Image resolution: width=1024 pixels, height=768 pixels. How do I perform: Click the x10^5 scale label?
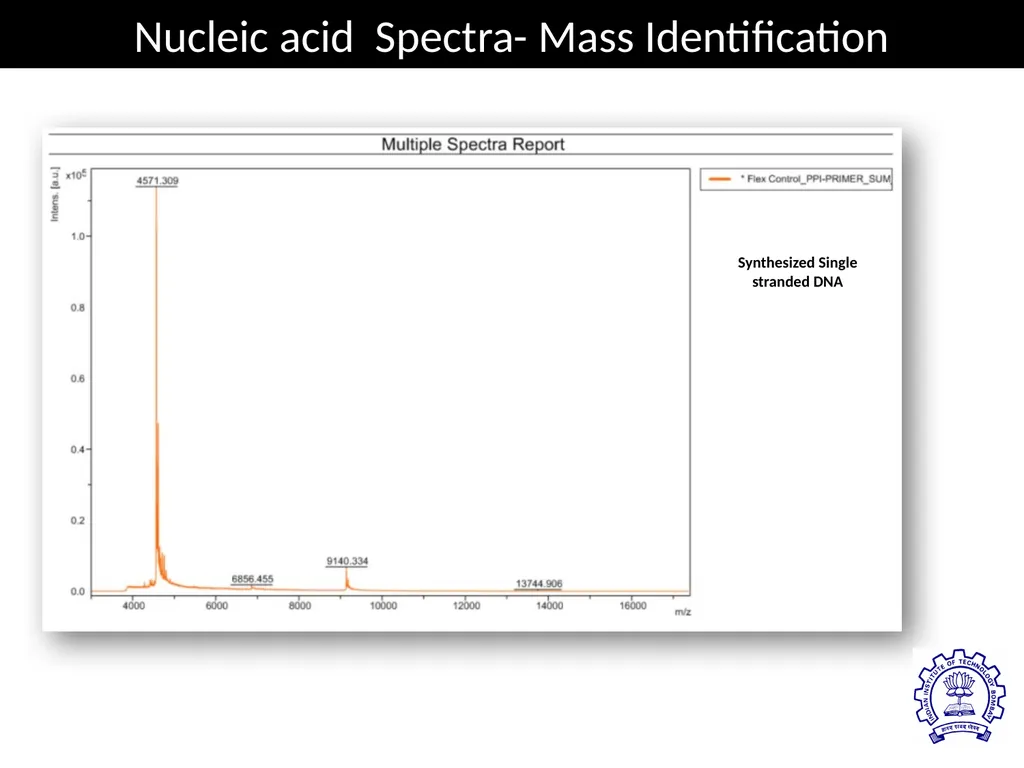[x=76, y=175]
